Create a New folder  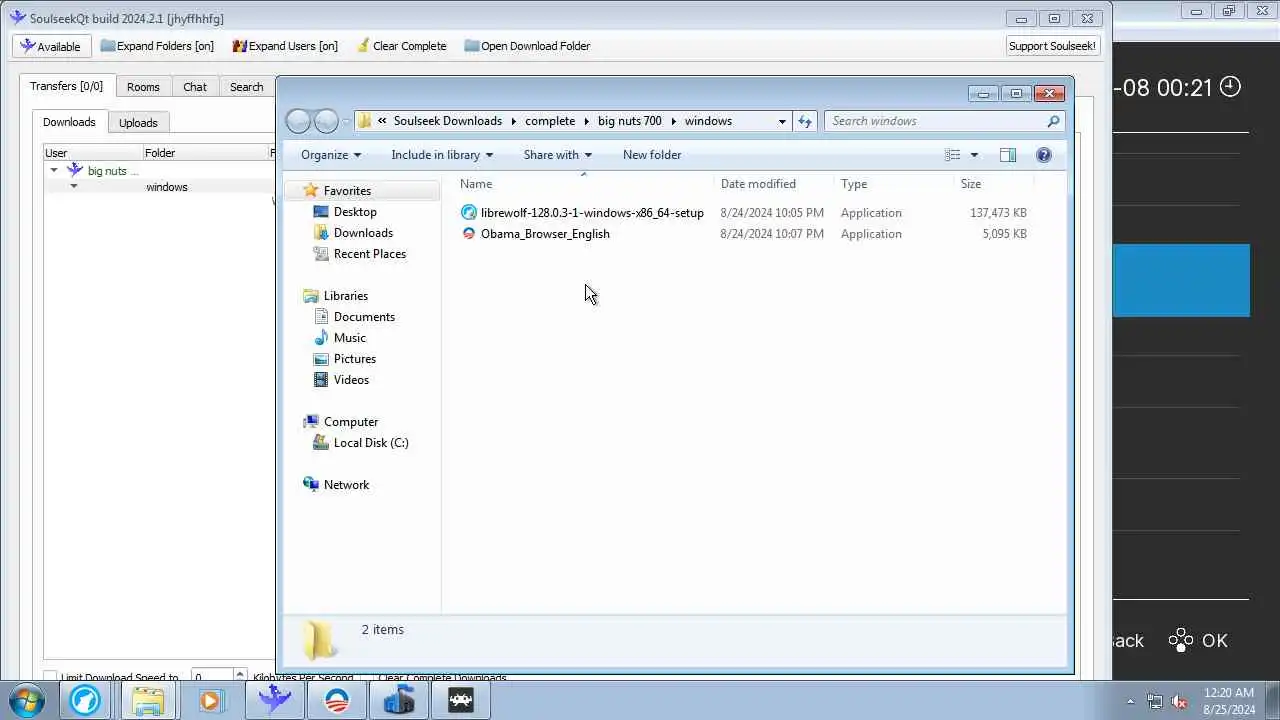point(652,155)
